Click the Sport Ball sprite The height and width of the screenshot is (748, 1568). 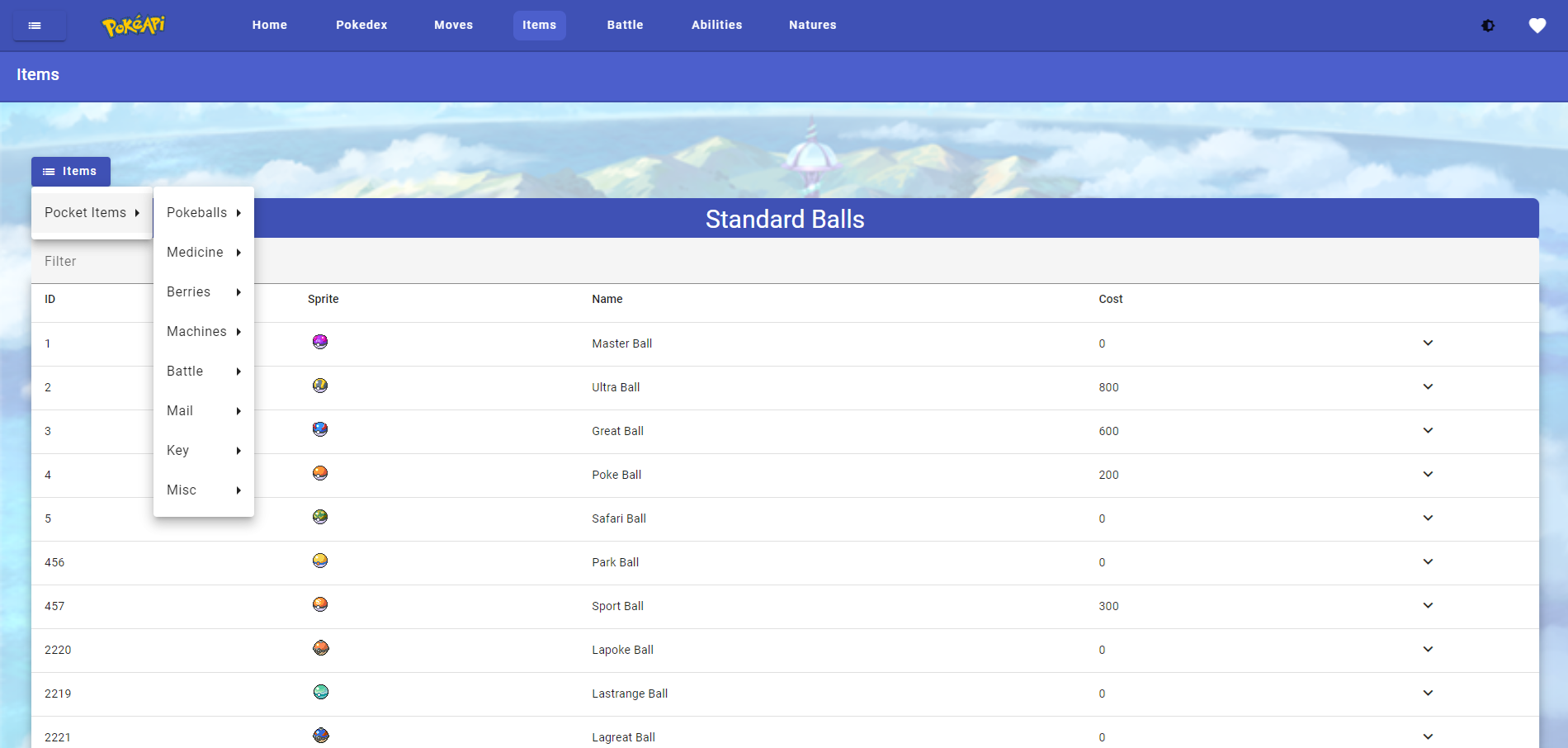click(x=320, y=604)
